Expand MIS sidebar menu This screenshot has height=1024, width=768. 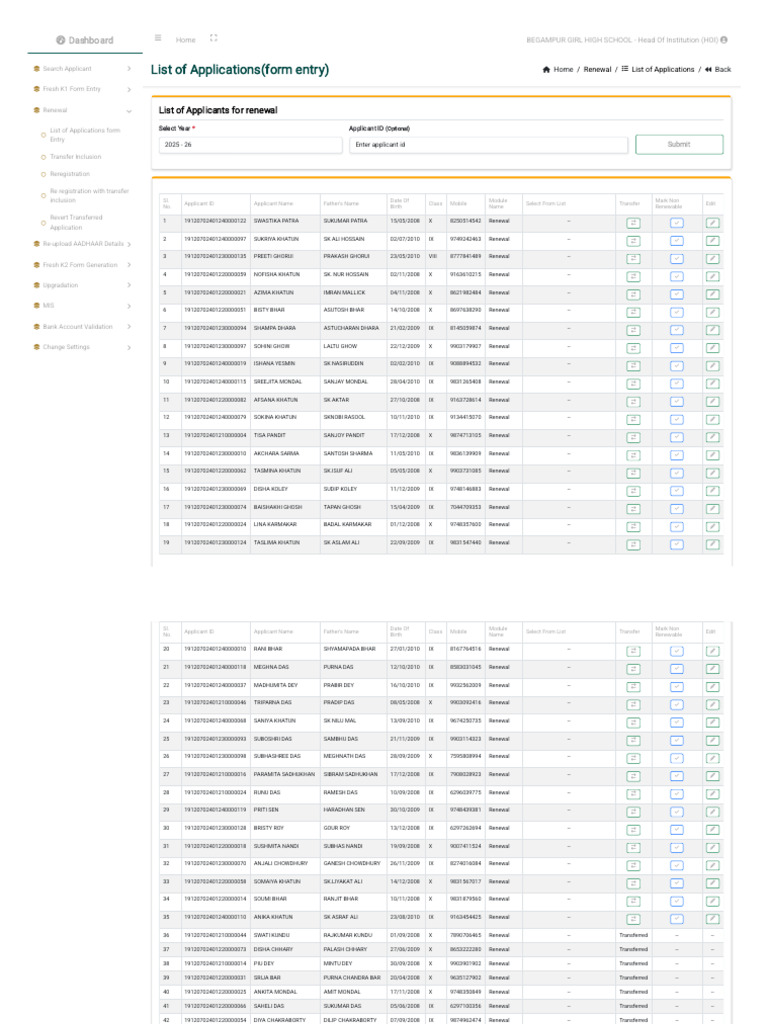(82, 306)
